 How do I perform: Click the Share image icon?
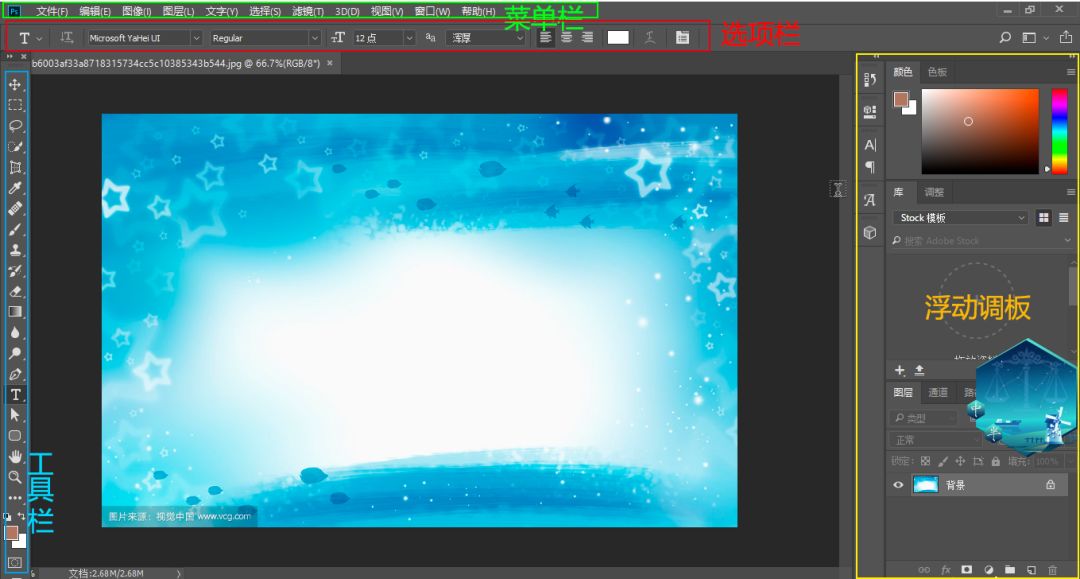[x=1066, y=38]
